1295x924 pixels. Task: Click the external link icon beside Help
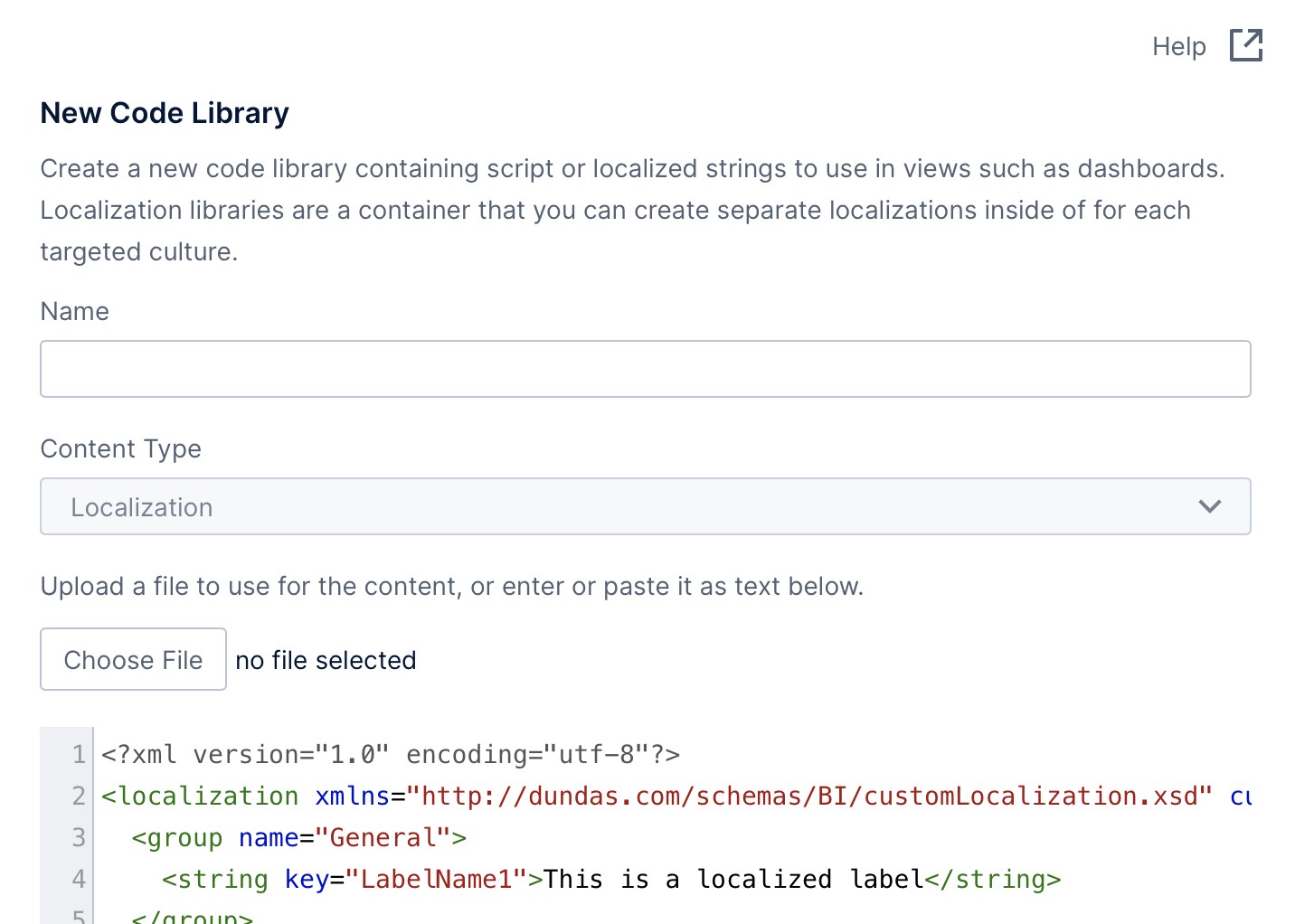pyautogui.click(x=1245, y=45)
